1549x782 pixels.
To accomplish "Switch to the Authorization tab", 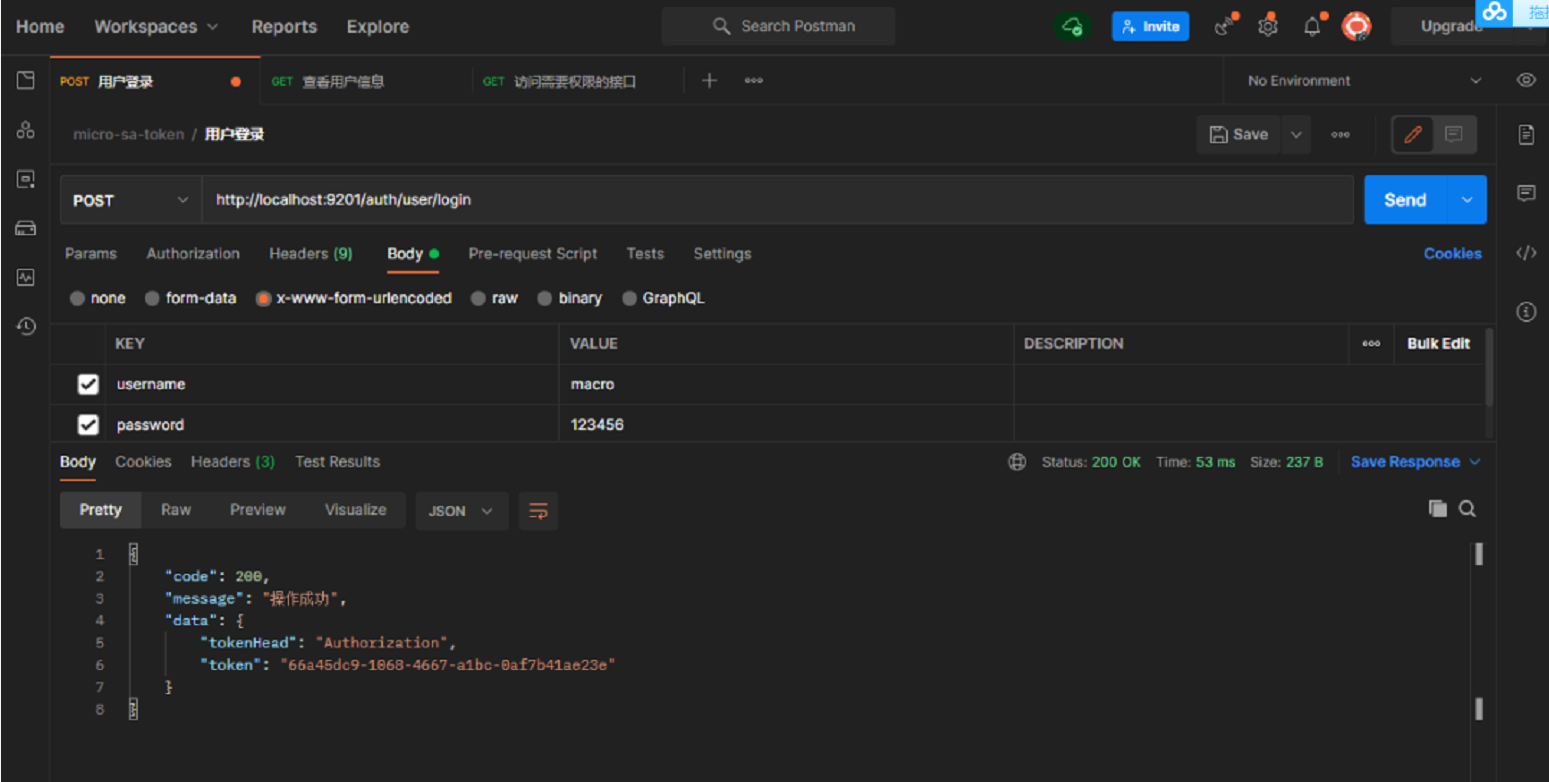I will (193, 254).
